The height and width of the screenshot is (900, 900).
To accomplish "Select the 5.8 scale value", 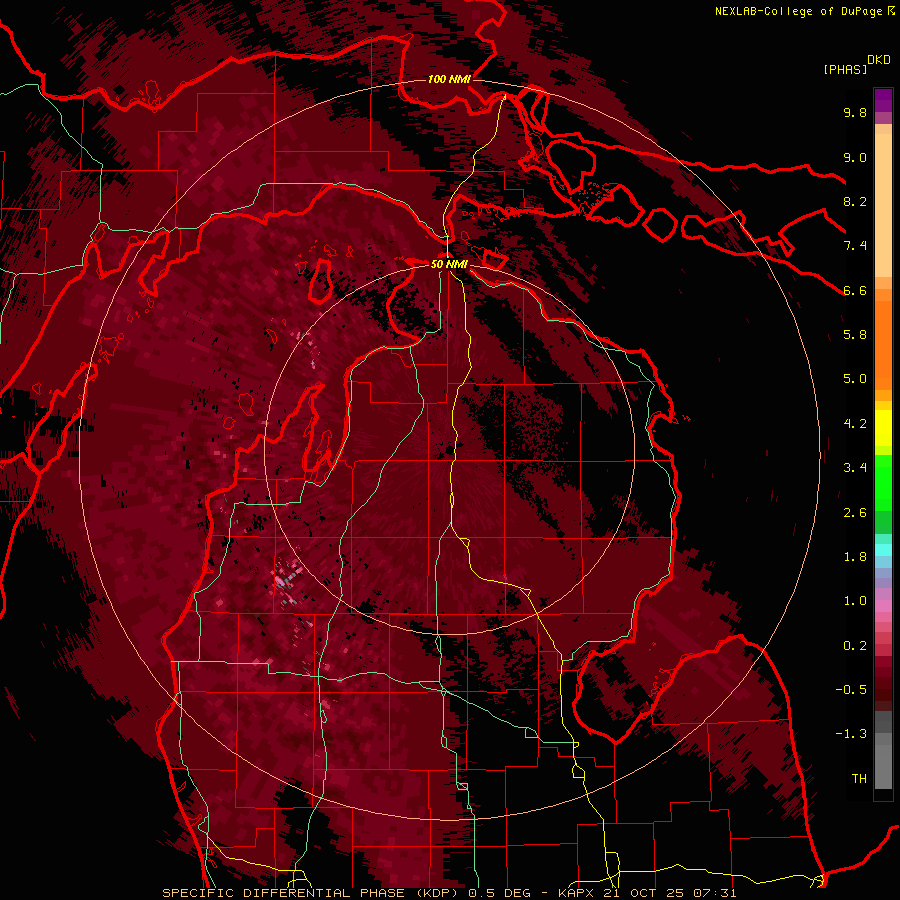I will (x=855, y=335).
